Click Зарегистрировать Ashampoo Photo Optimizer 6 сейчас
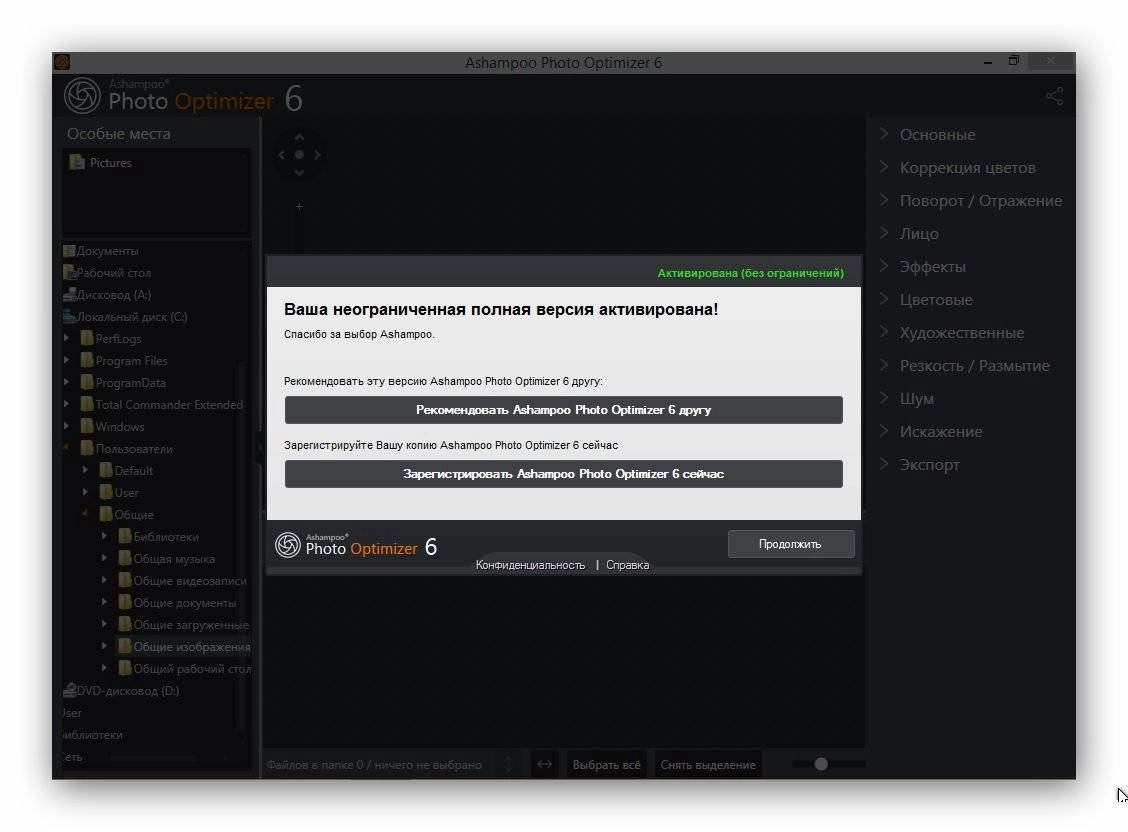1128x832 pixels. tap(563, 474)
